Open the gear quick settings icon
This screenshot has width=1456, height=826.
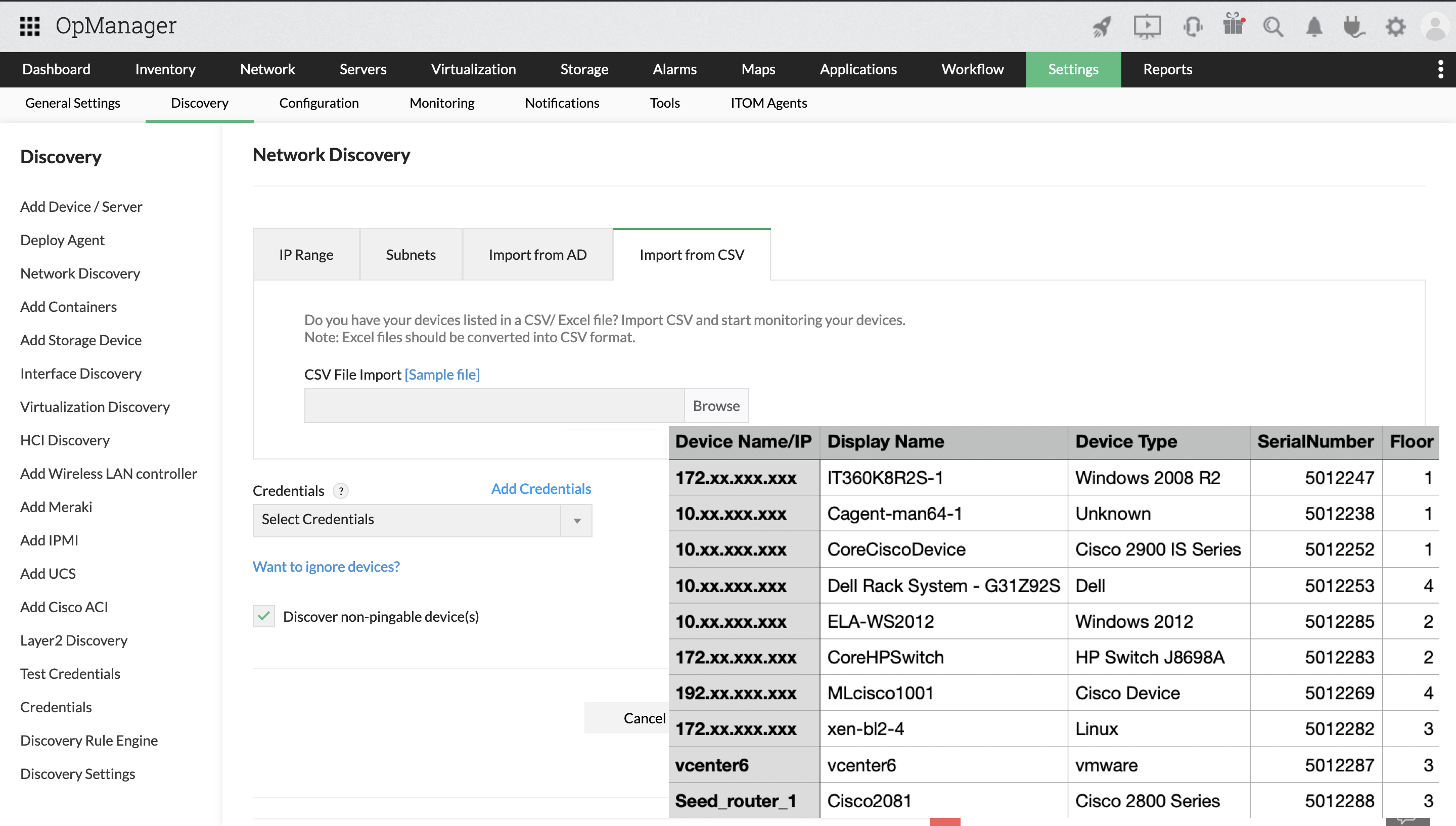pos(1395,26)
